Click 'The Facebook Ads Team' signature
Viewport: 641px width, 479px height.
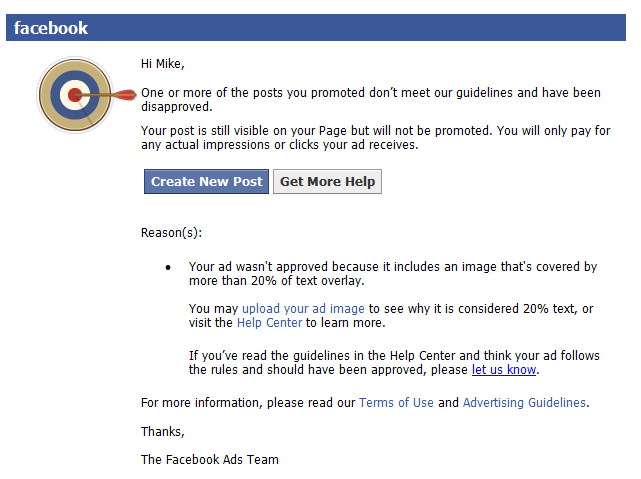pyautogui.click(x=210, y=460)
